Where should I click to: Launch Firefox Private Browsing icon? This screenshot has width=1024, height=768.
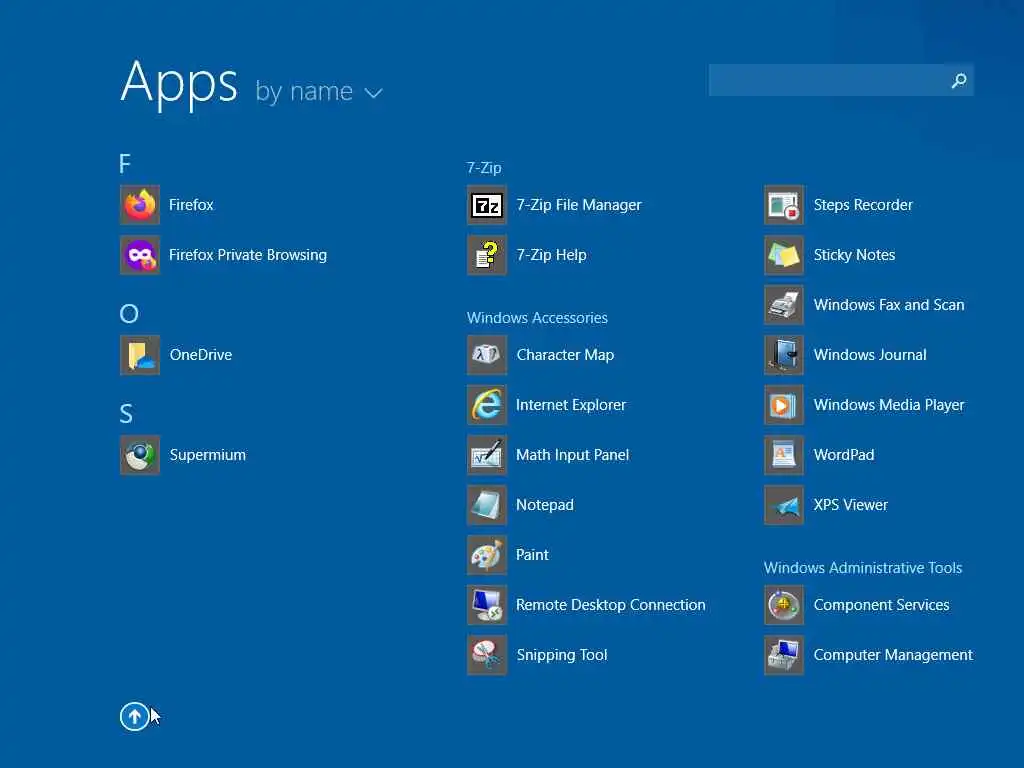[x=140, y=255]
